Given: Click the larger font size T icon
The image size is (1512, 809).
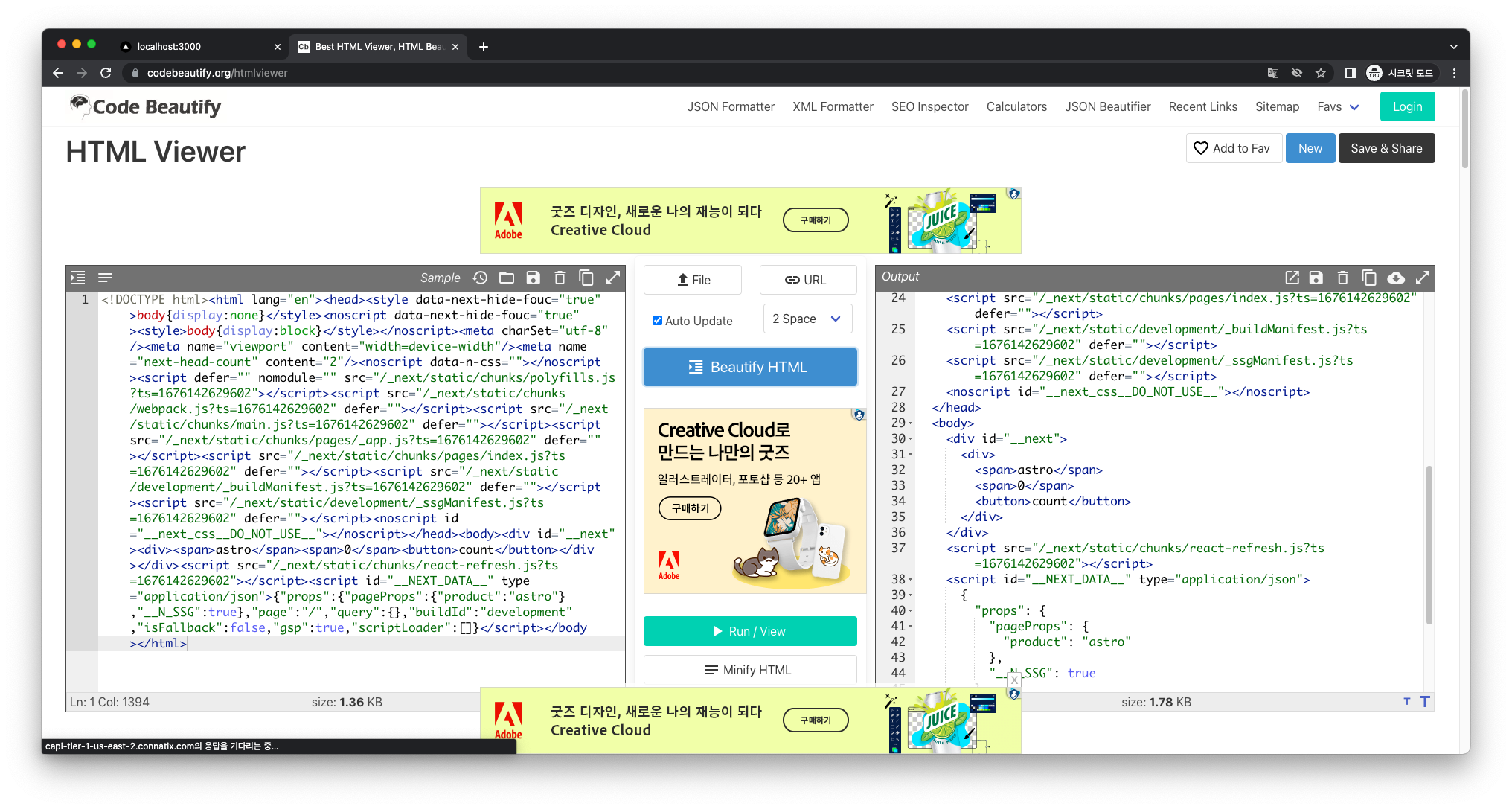Looking at the screenshot, I should pyautogui.click(x=1425, y=702).
